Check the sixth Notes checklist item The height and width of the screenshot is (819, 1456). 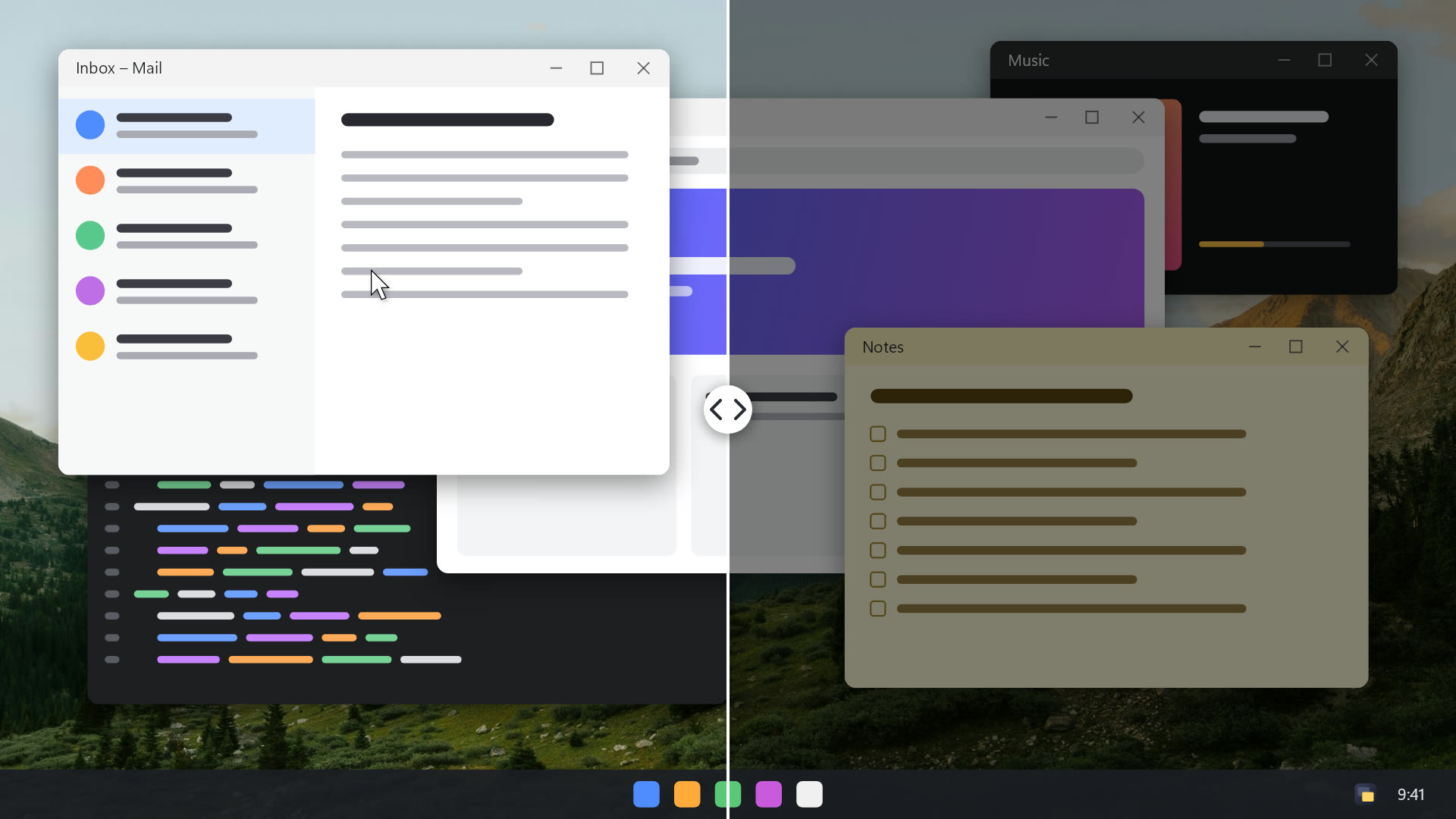877,579
